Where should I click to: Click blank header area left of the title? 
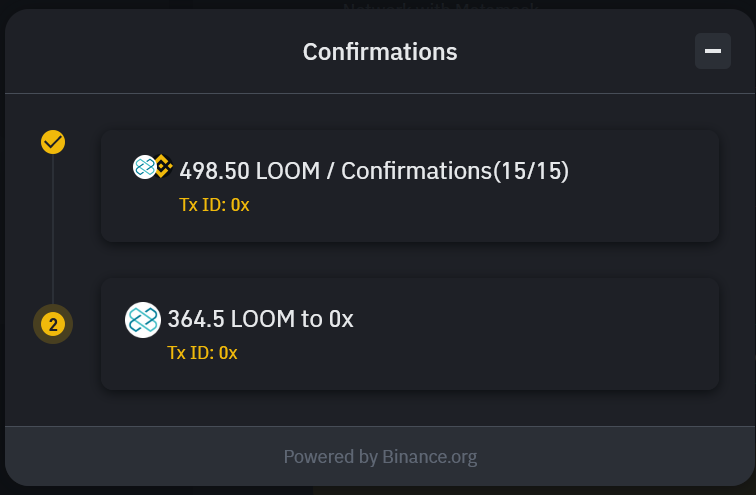150,52
